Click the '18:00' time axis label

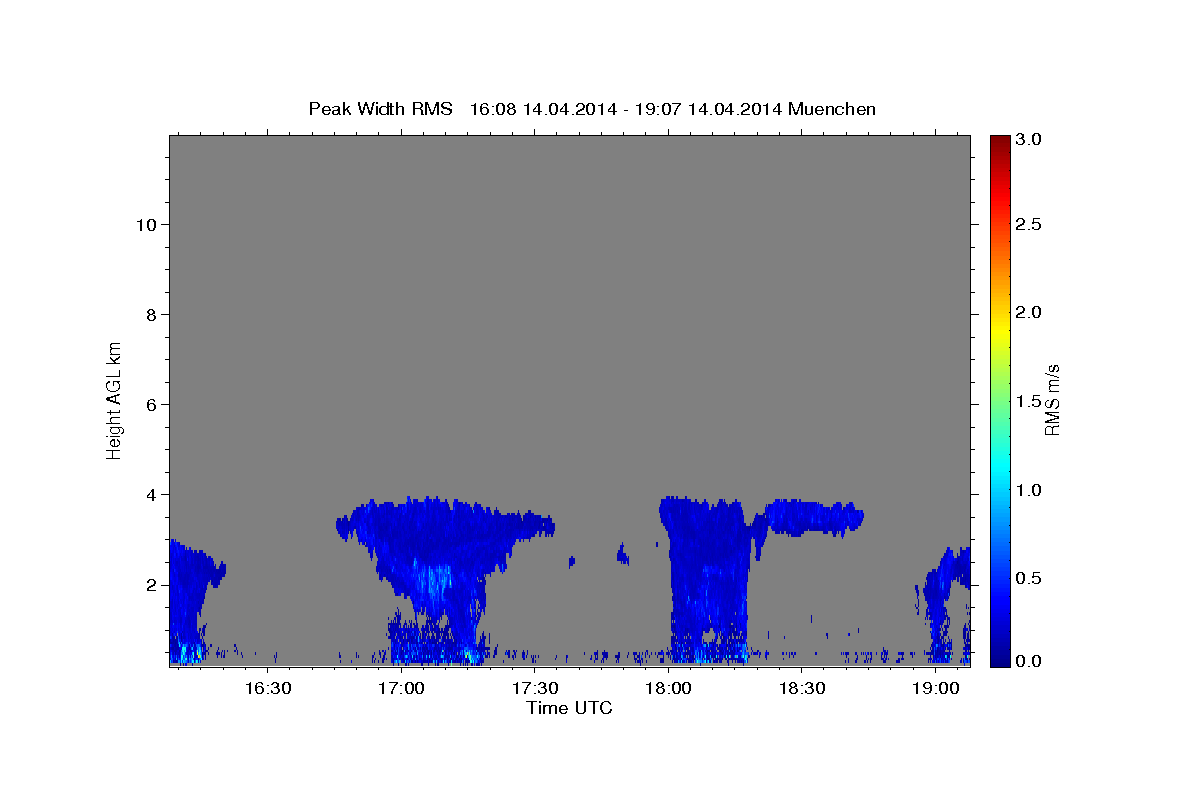click(x=668, y=688)
